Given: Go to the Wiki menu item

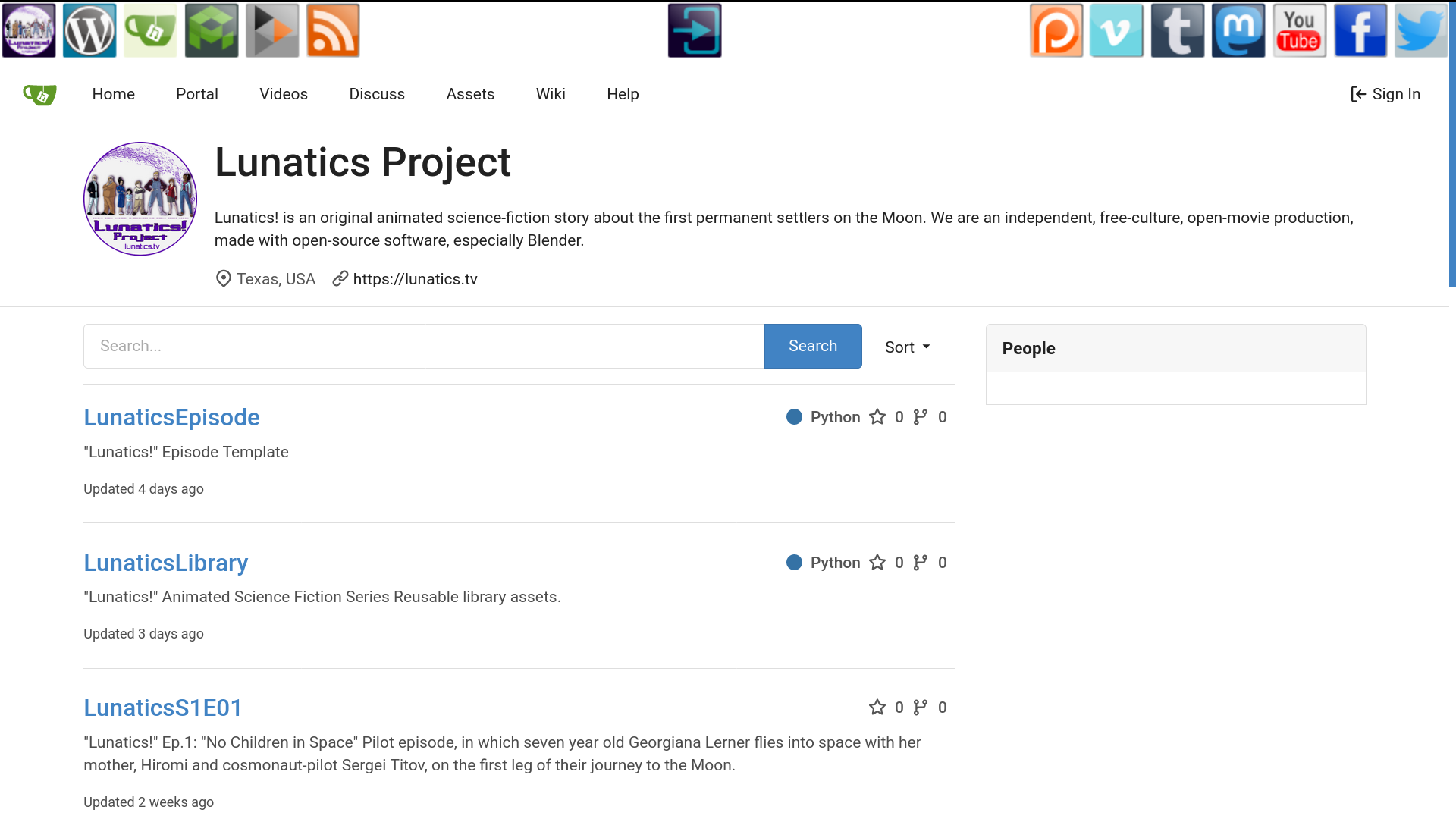Looking at the screenshot, I should tap(551, 94).
